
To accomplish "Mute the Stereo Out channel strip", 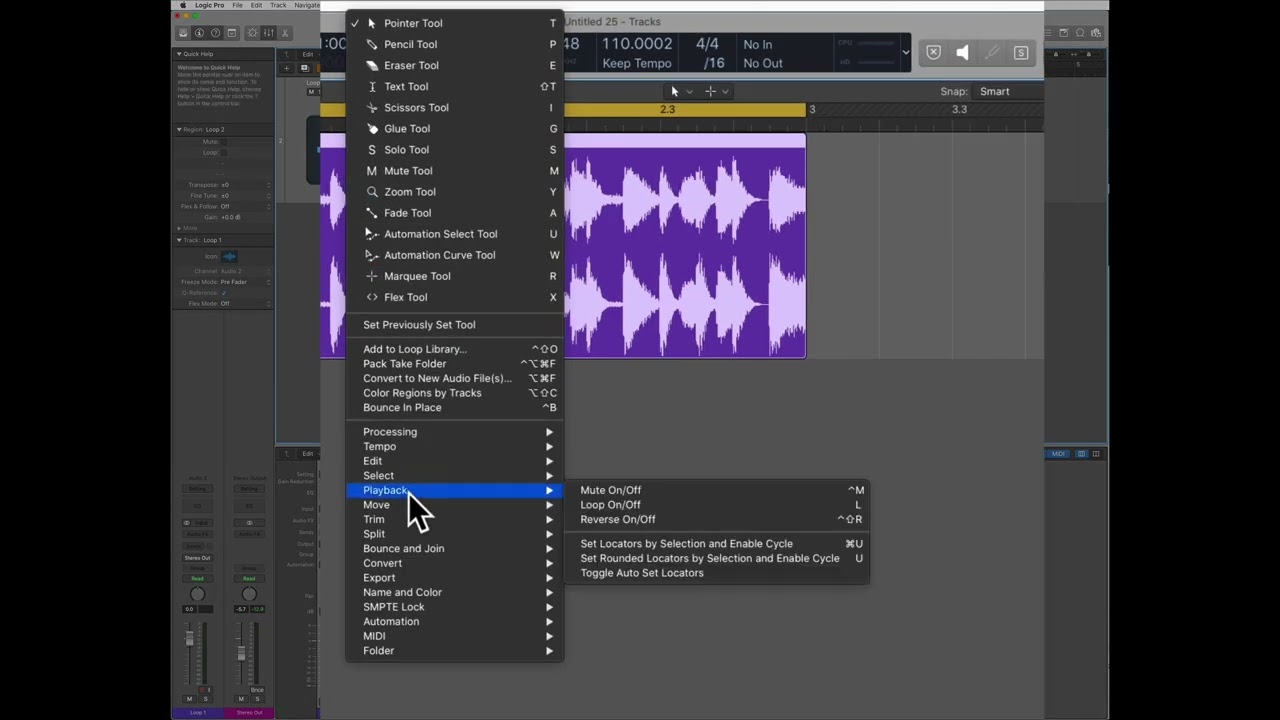I will coord(241,699).
